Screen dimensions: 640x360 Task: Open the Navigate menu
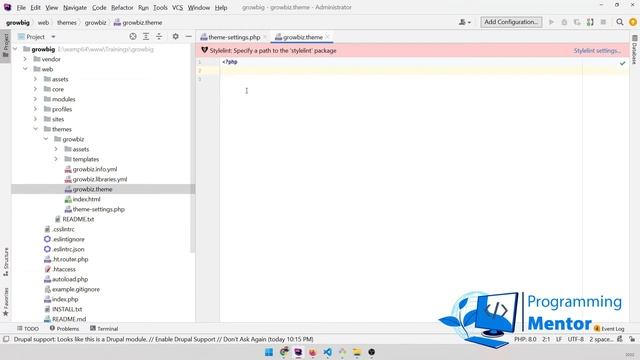(75, 7)
